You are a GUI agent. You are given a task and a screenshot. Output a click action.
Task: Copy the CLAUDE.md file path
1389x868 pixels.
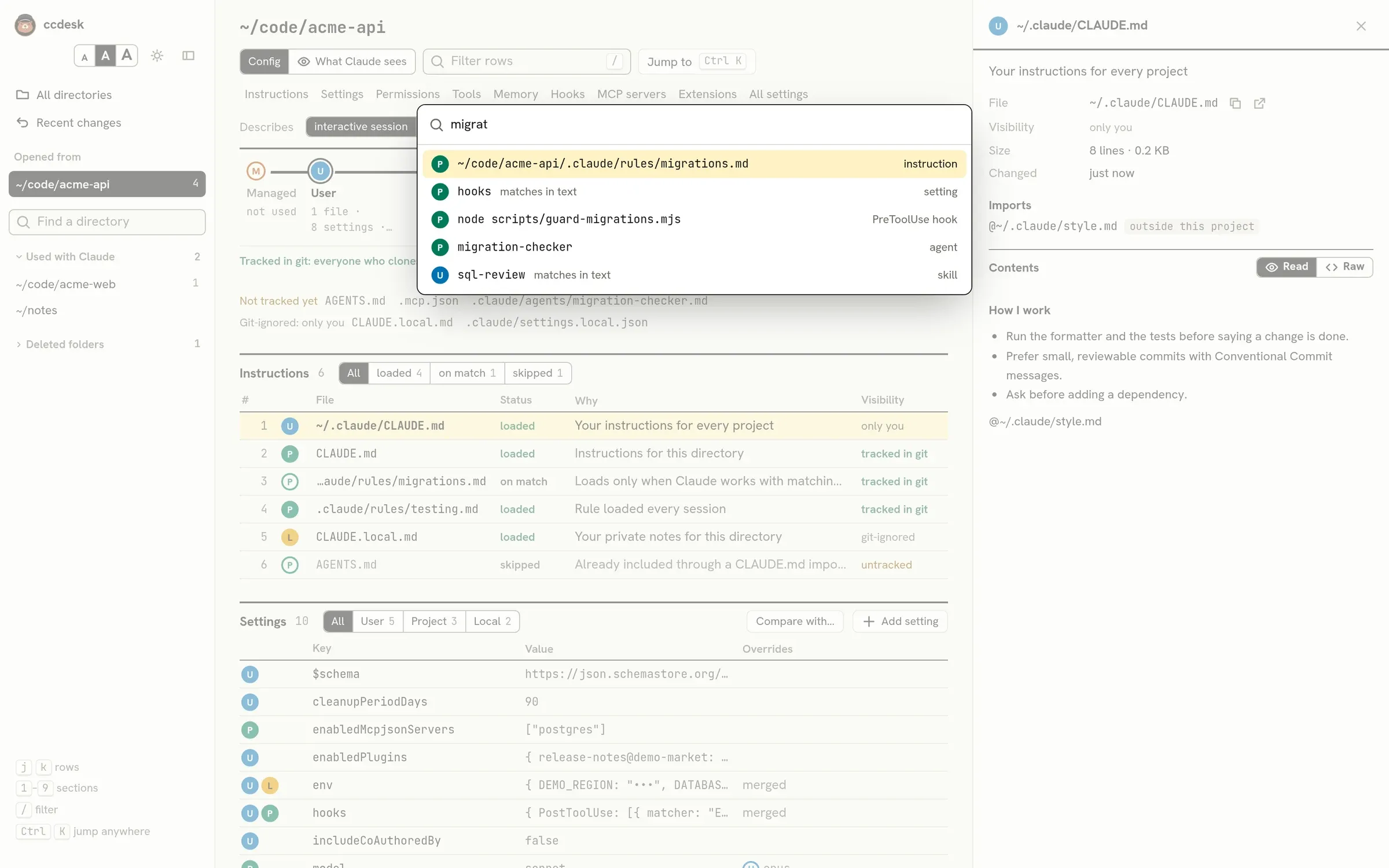click(x=1235, y=103)
